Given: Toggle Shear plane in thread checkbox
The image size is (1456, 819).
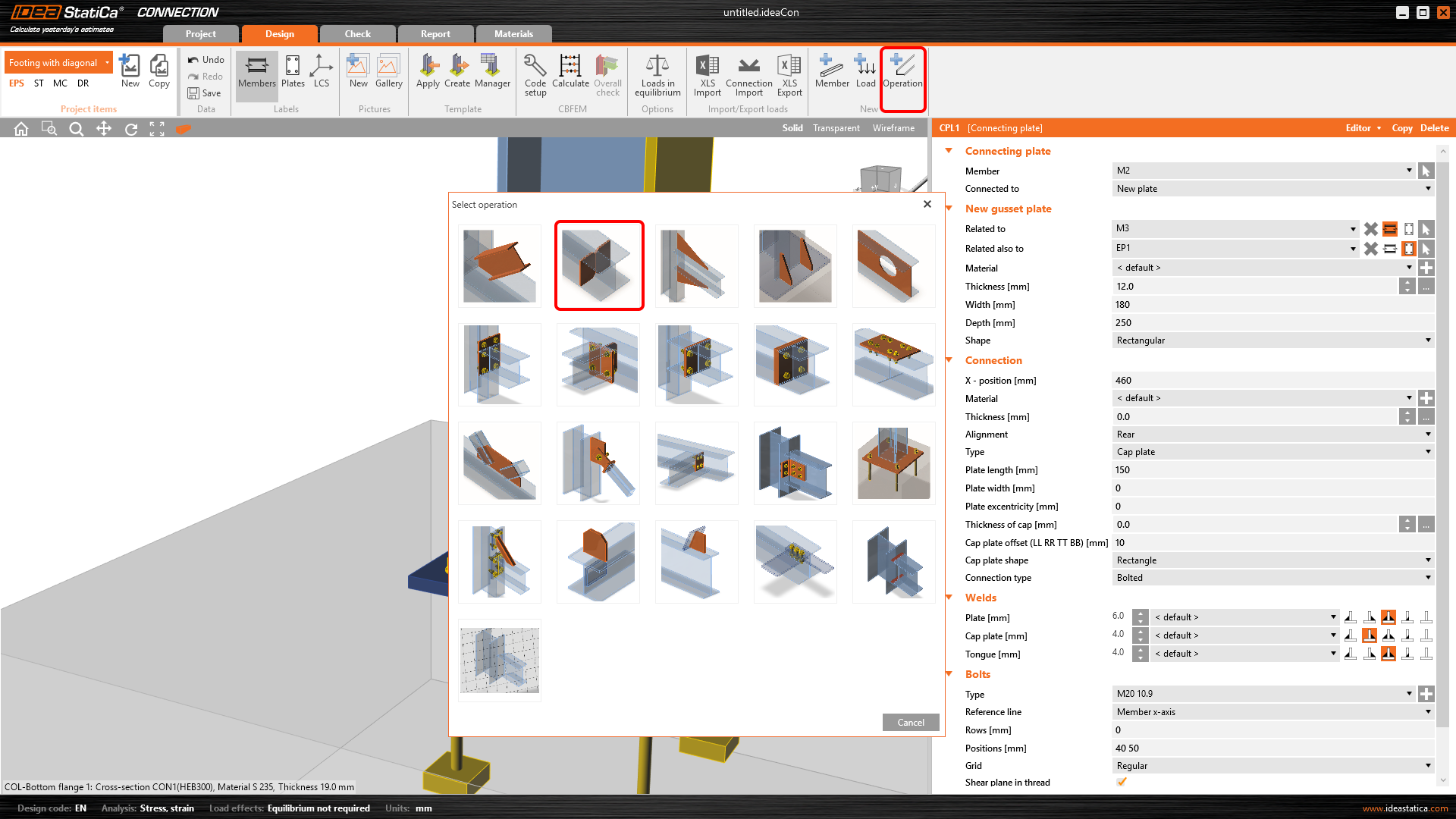Looking at the screenshot, I should coord(1122,782).
